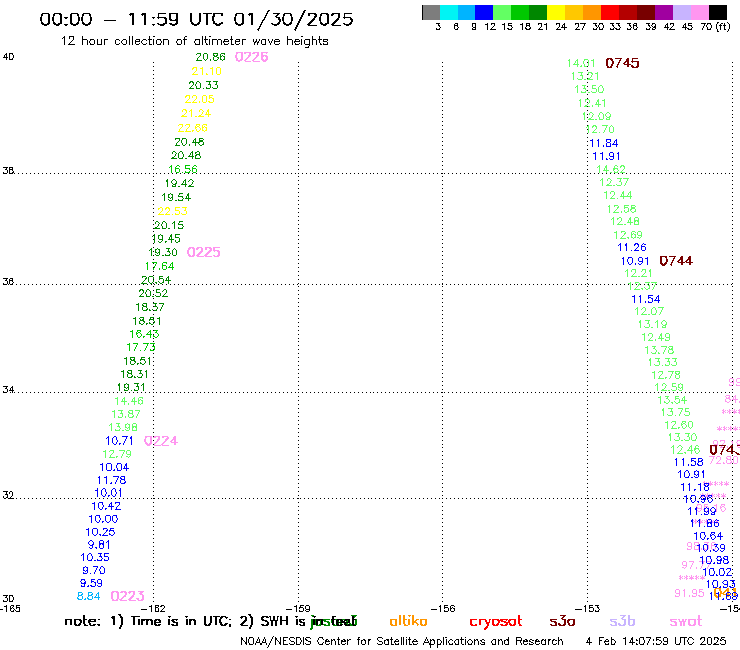Image resolution: width=740 pixels, height=650 pixels.
Task: Click the cyan swatch in the wave height legend
Action: 449,12
